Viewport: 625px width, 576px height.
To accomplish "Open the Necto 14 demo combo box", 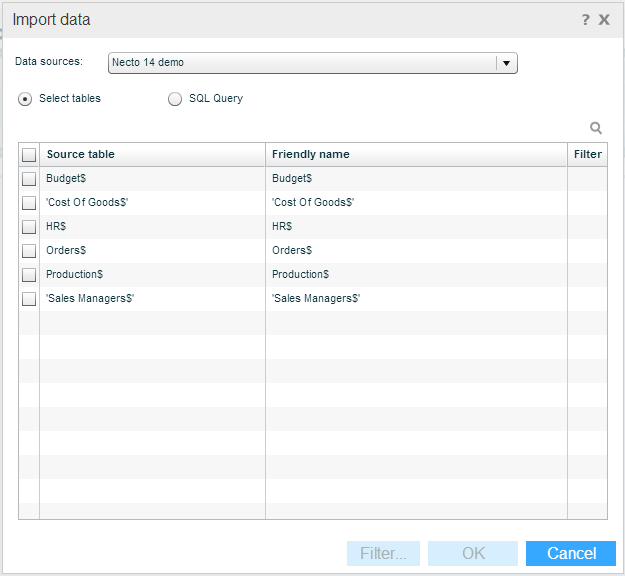I will [x=302, y=63].
